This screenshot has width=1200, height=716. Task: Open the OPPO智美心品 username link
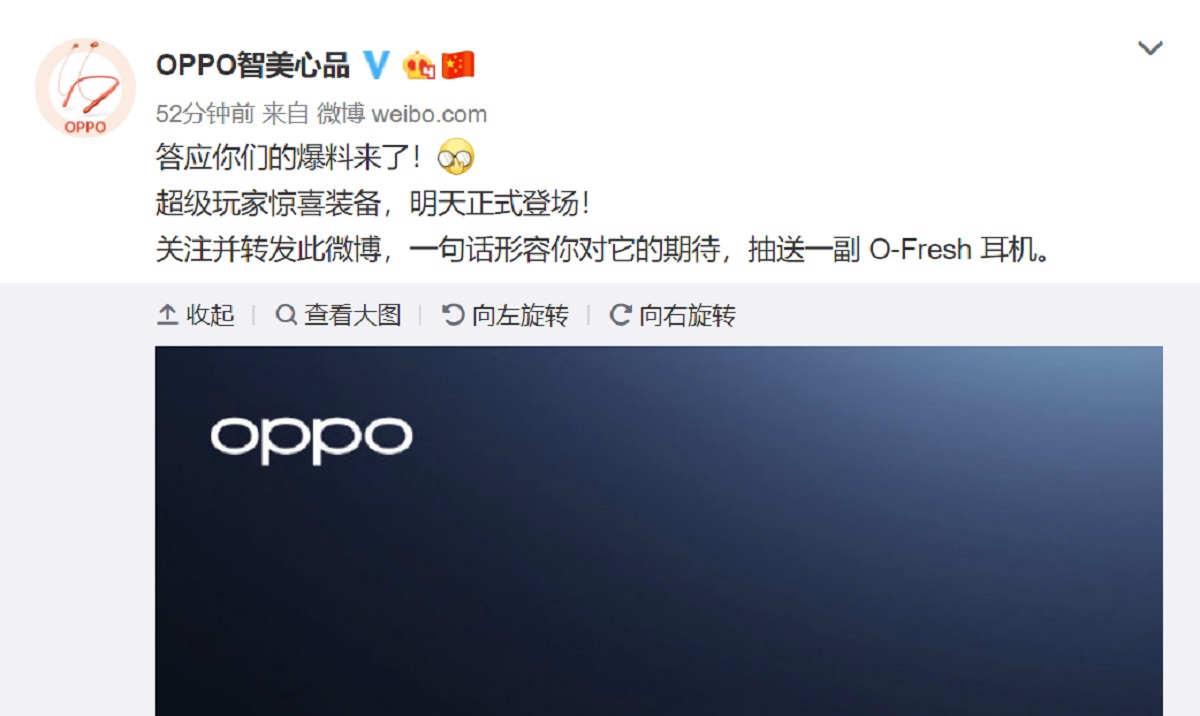click(253, 66)
